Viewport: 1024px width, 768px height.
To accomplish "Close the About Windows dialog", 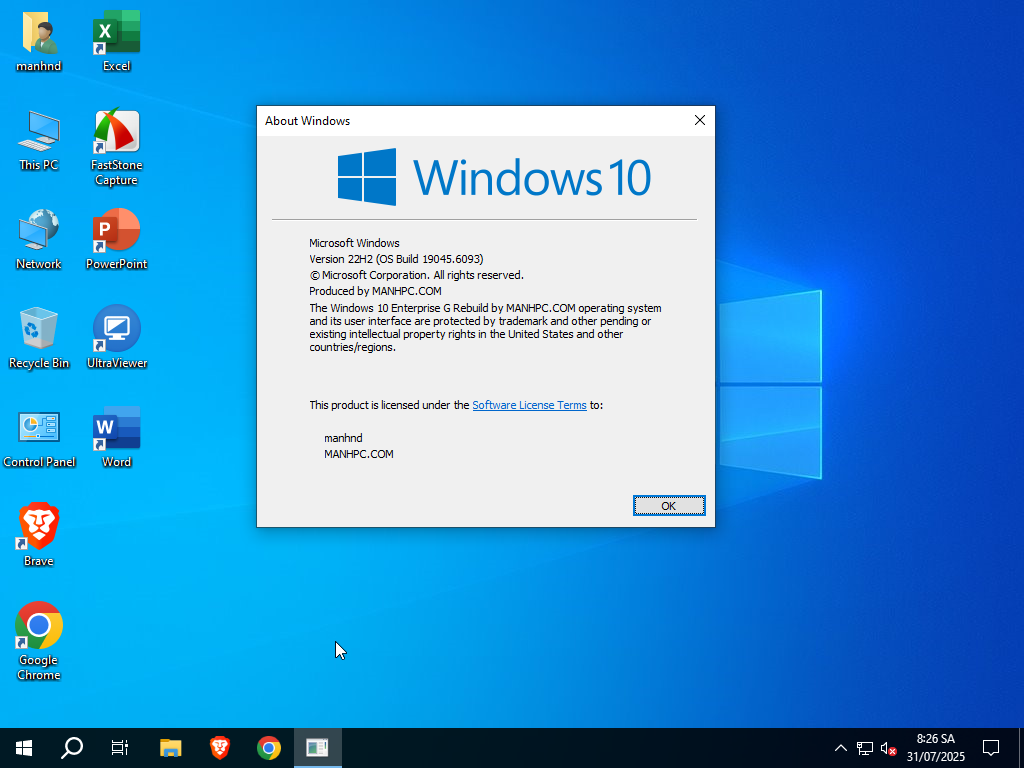I will pos(700,120).
